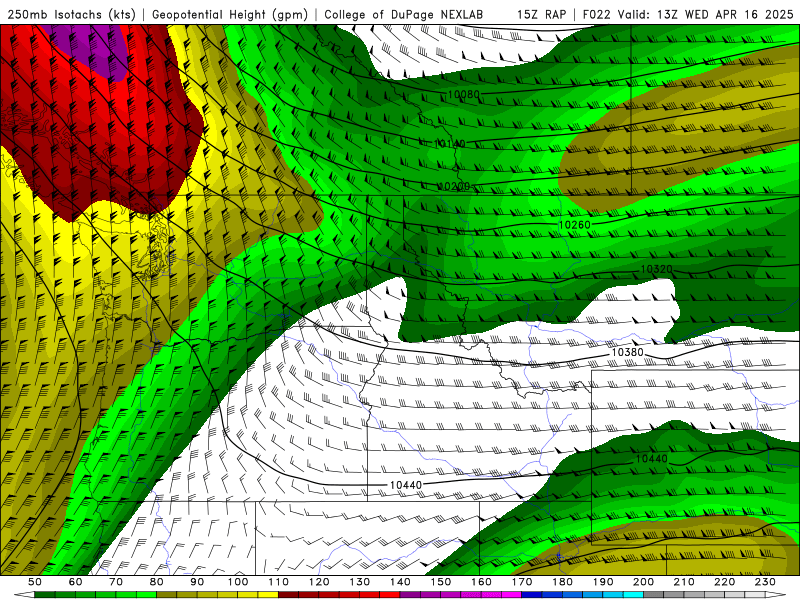Click the 90 value on the legend

point(197,582)
